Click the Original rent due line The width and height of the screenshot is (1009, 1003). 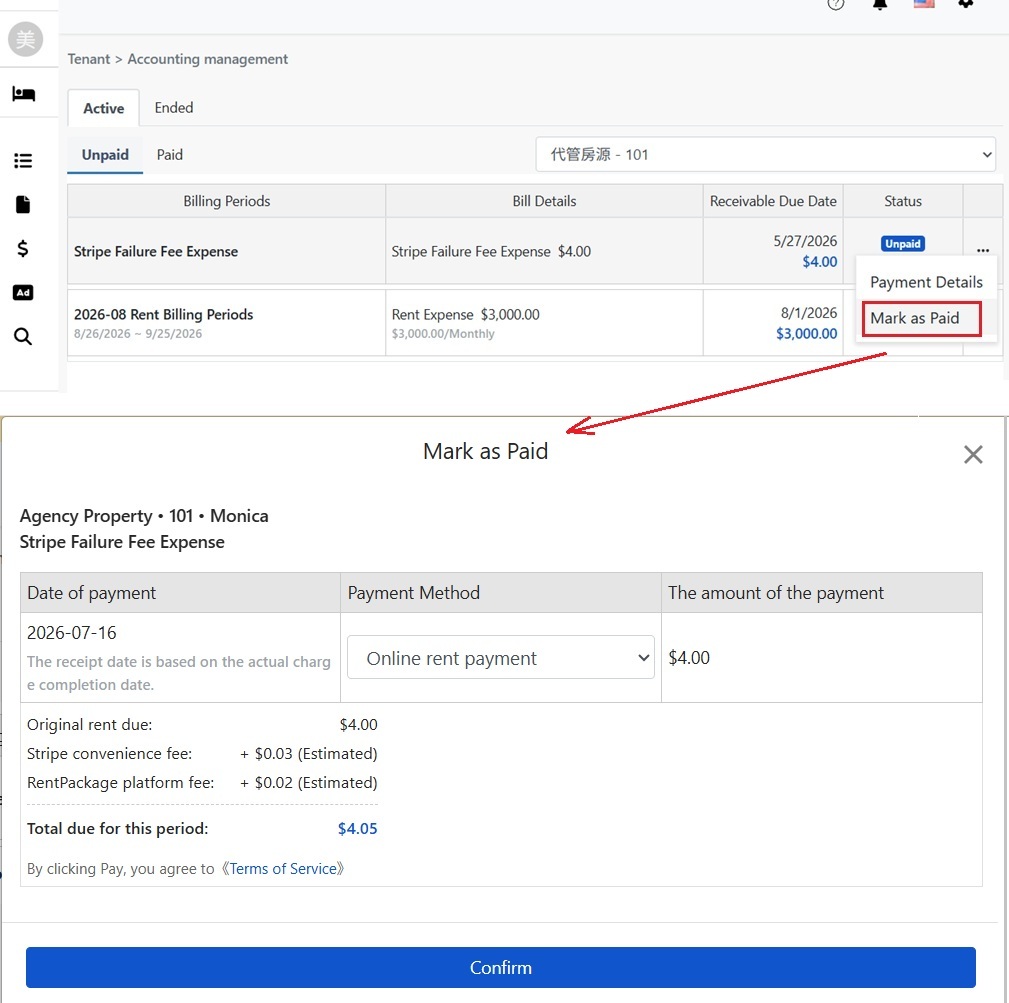click(x=202, y=725)
